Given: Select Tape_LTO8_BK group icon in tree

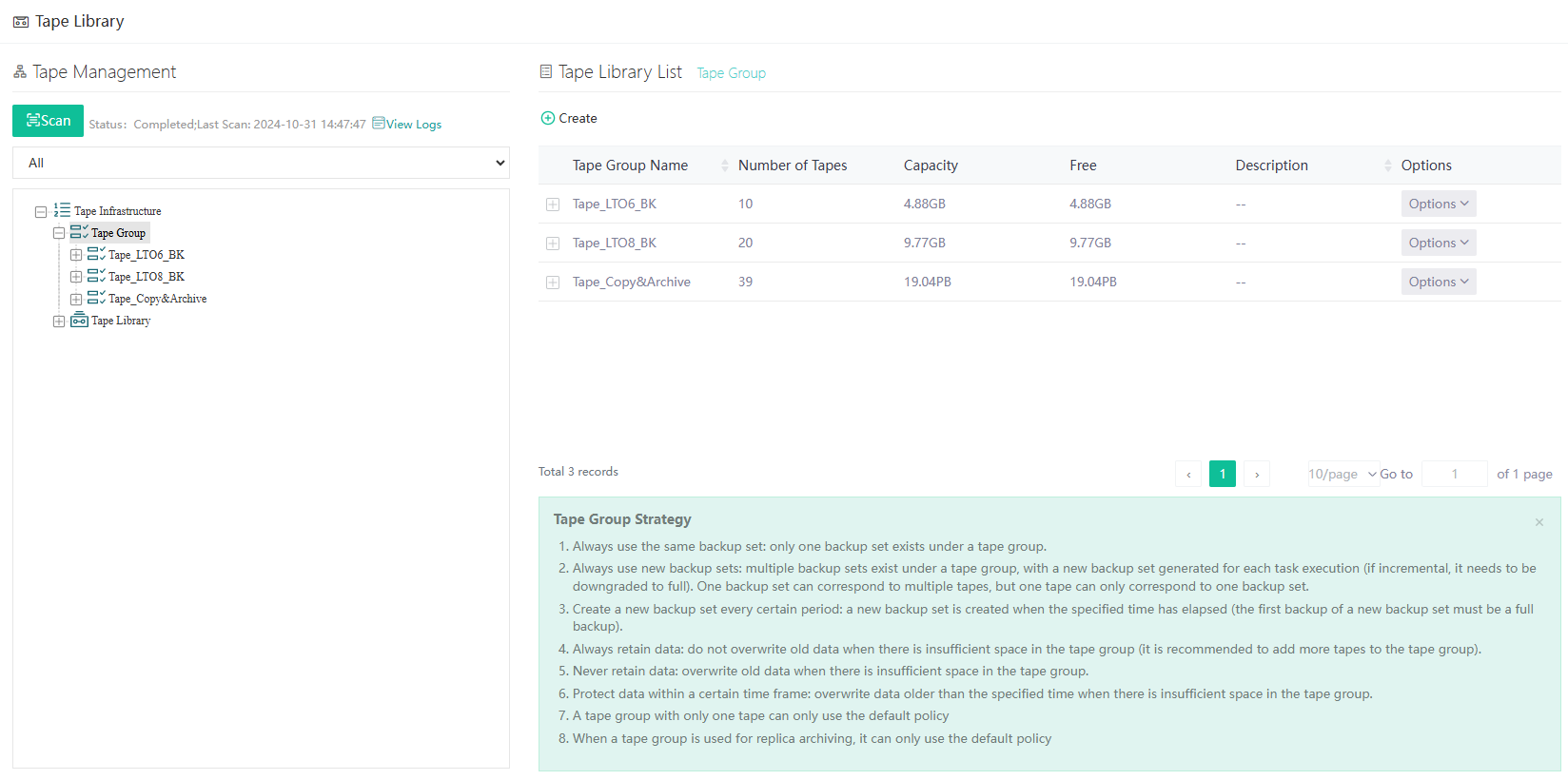Looking at the screenshot, I should (x=96, y=276).
